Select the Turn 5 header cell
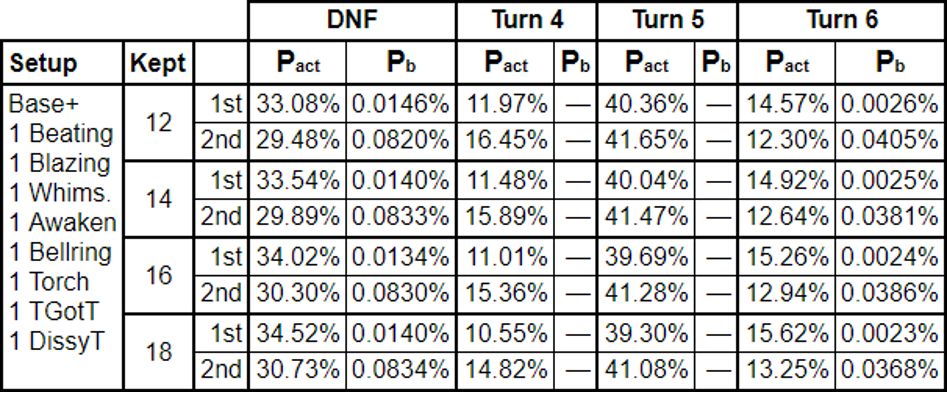Image resolution: width=947 pixels, height=393 pixels. coord(667,21)
